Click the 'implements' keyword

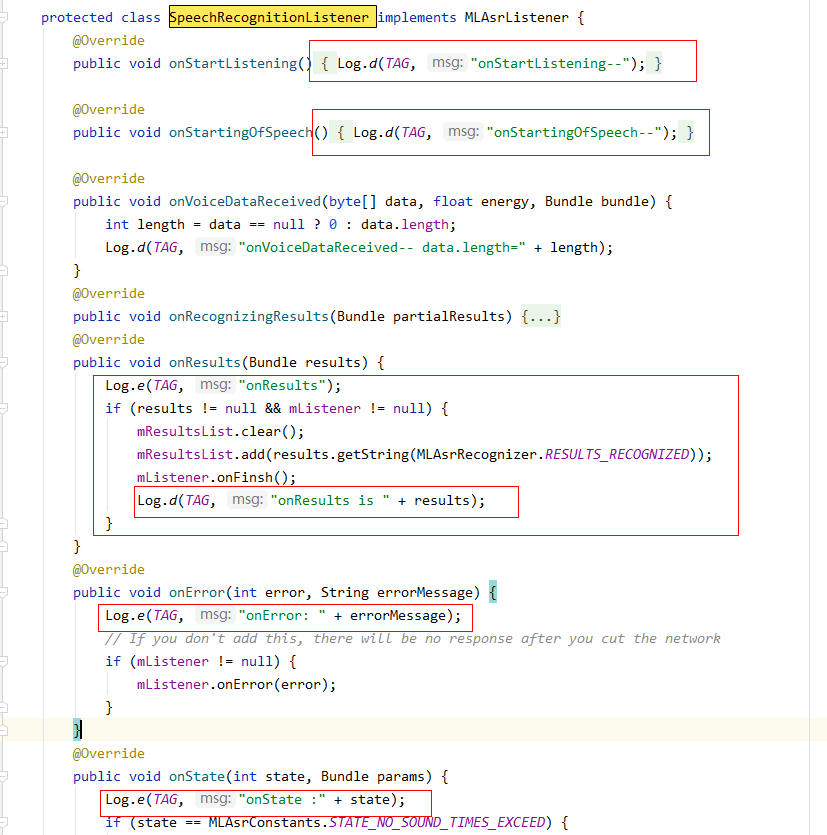point(417,18)
